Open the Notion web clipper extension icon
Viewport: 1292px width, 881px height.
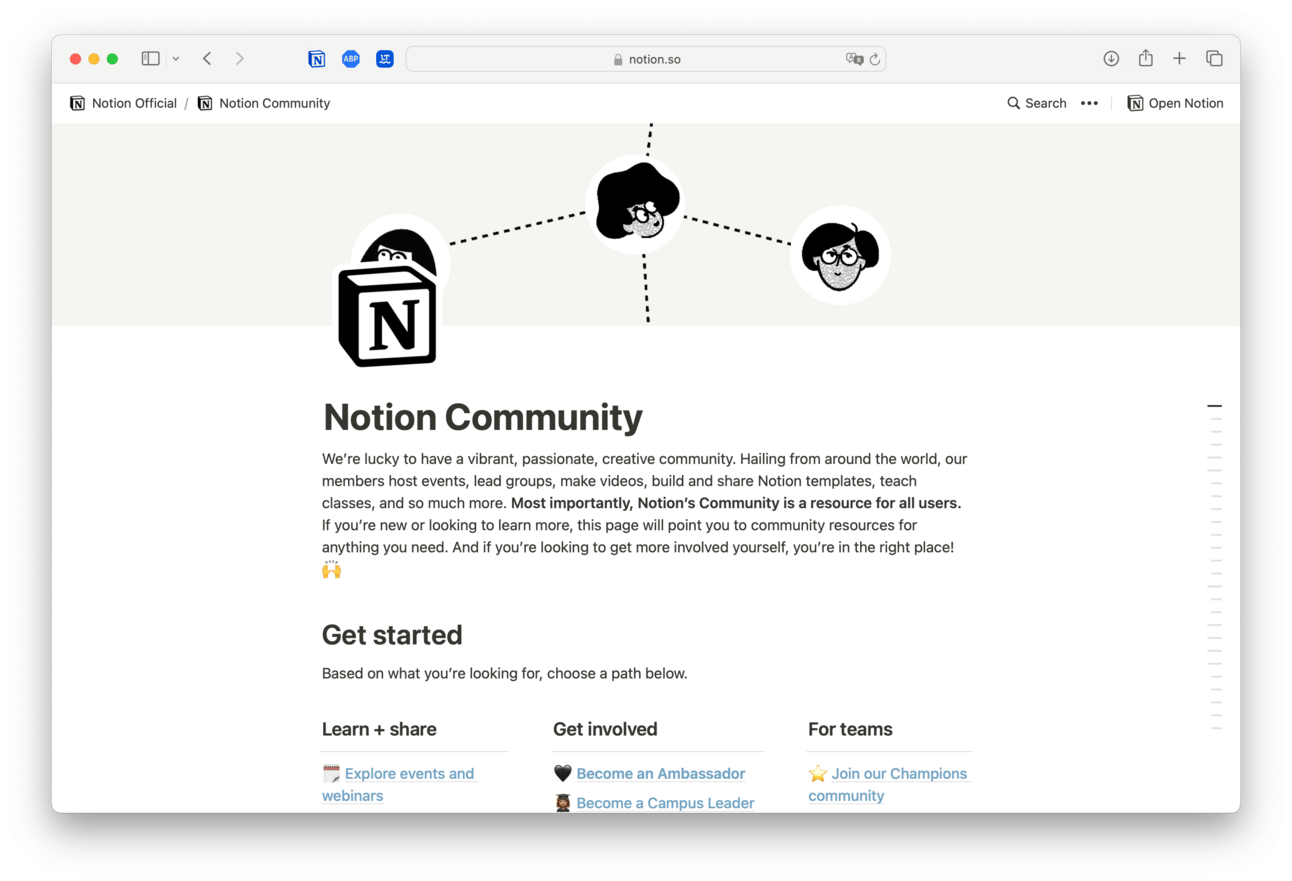[x=317, y=59]
